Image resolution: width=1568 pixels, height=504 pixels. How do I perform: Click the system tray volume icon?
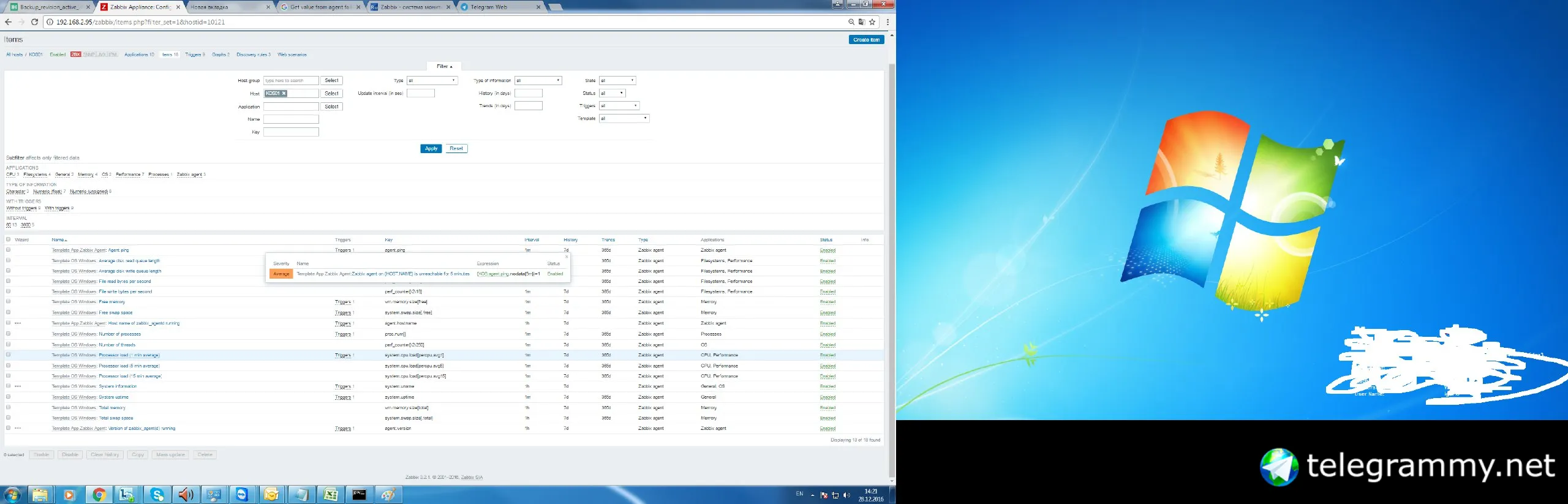click(x=846, y=495)
